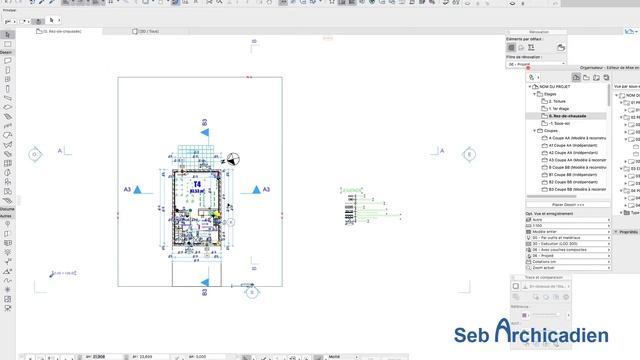
Task: Collapse the 'Dessin' toolbox section header
Action: [x=6, y=52]
